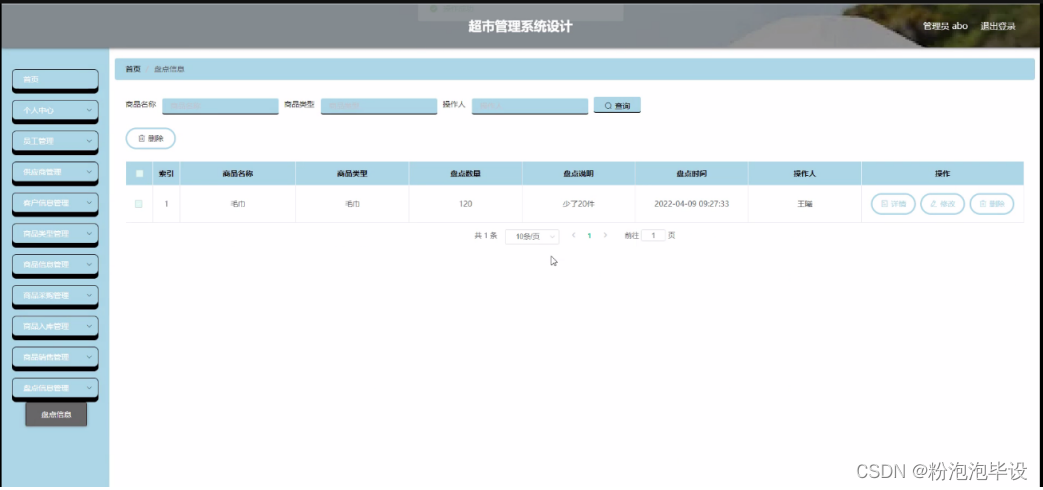1043x490 pixels.
Task: Expand the 客户信息管理 sidebar menu
Action: 55,203
